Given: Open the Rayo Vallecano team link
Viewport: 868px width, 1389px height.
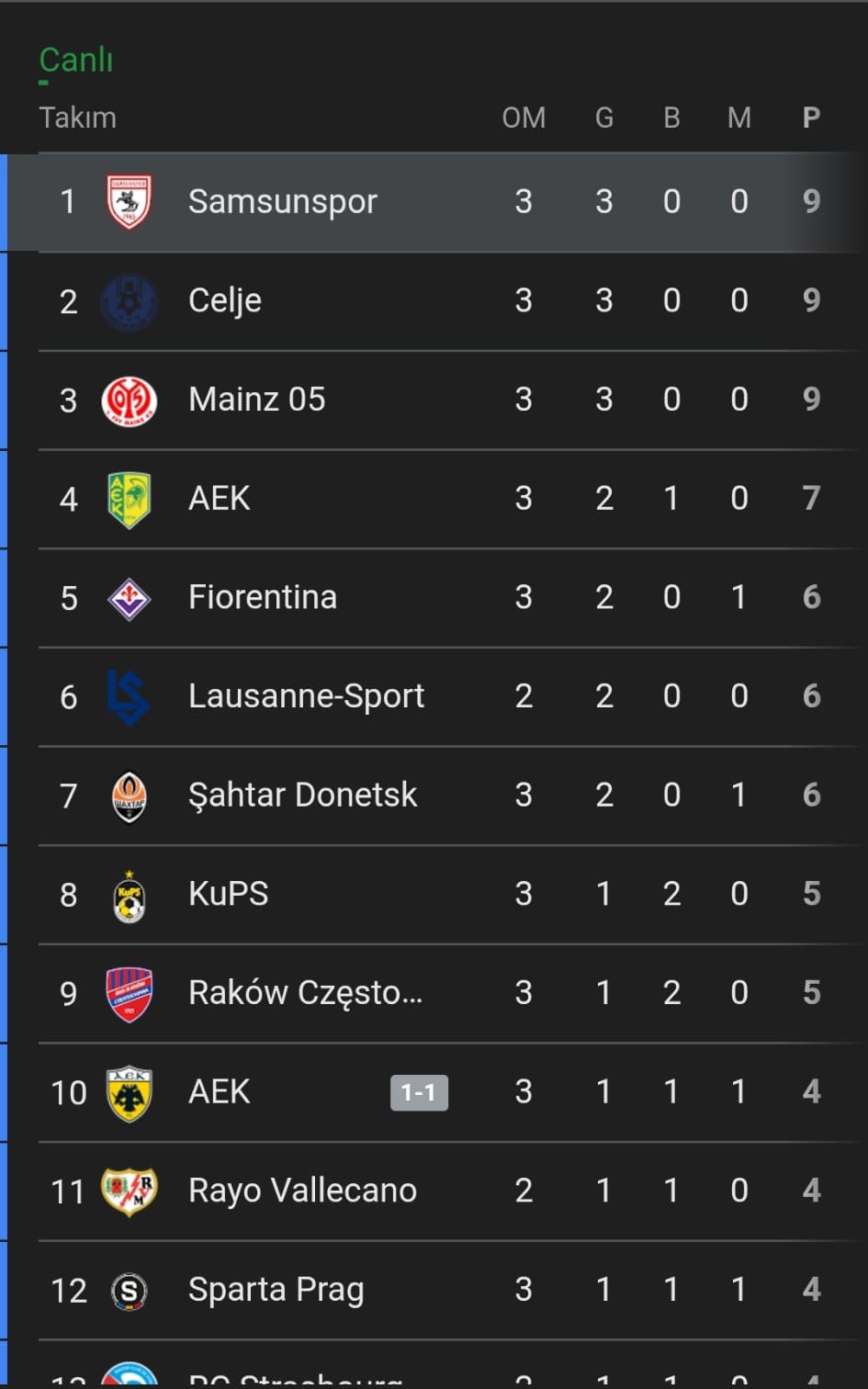Looking at the screenshot, I should click(302, 1191).
